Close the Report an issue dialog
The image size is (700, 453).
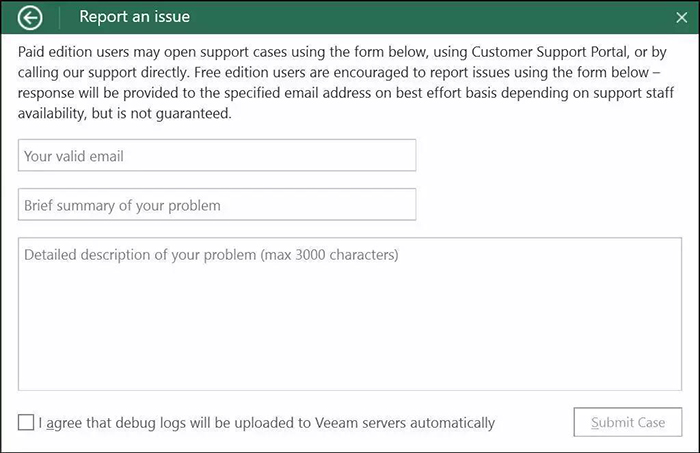[x=682, y=17]
